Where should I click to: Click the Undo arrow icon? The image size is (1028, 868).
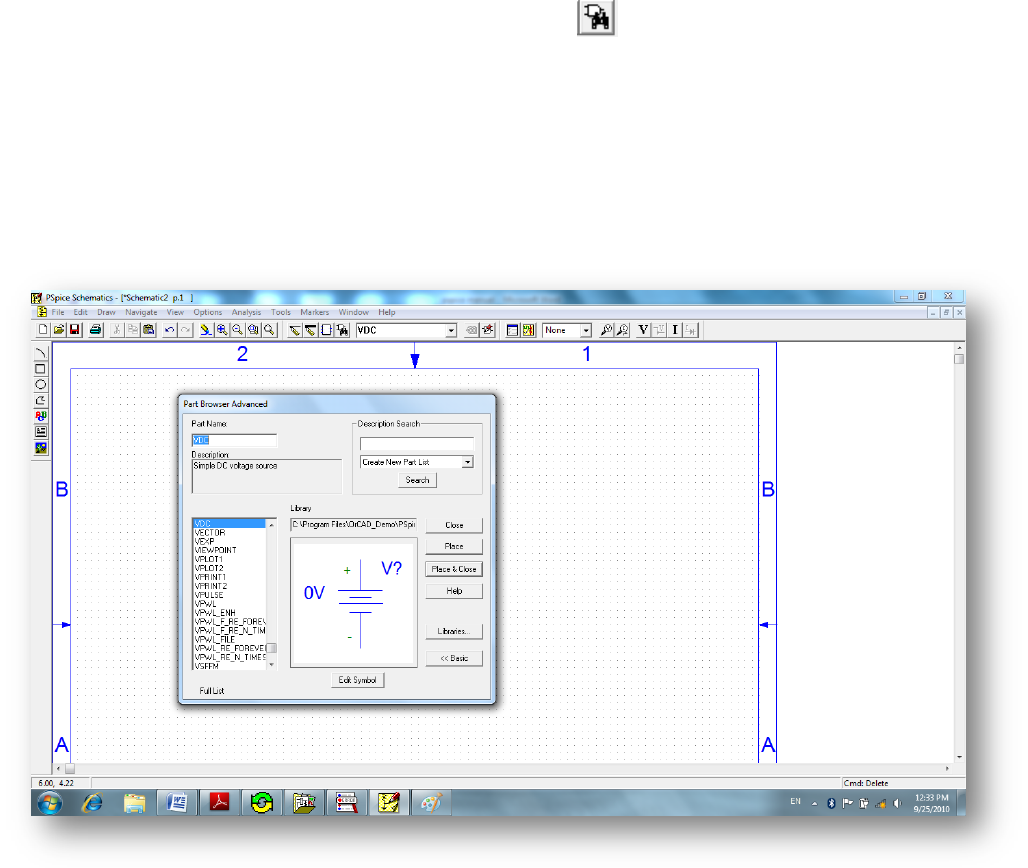click(x=170, y=330)
